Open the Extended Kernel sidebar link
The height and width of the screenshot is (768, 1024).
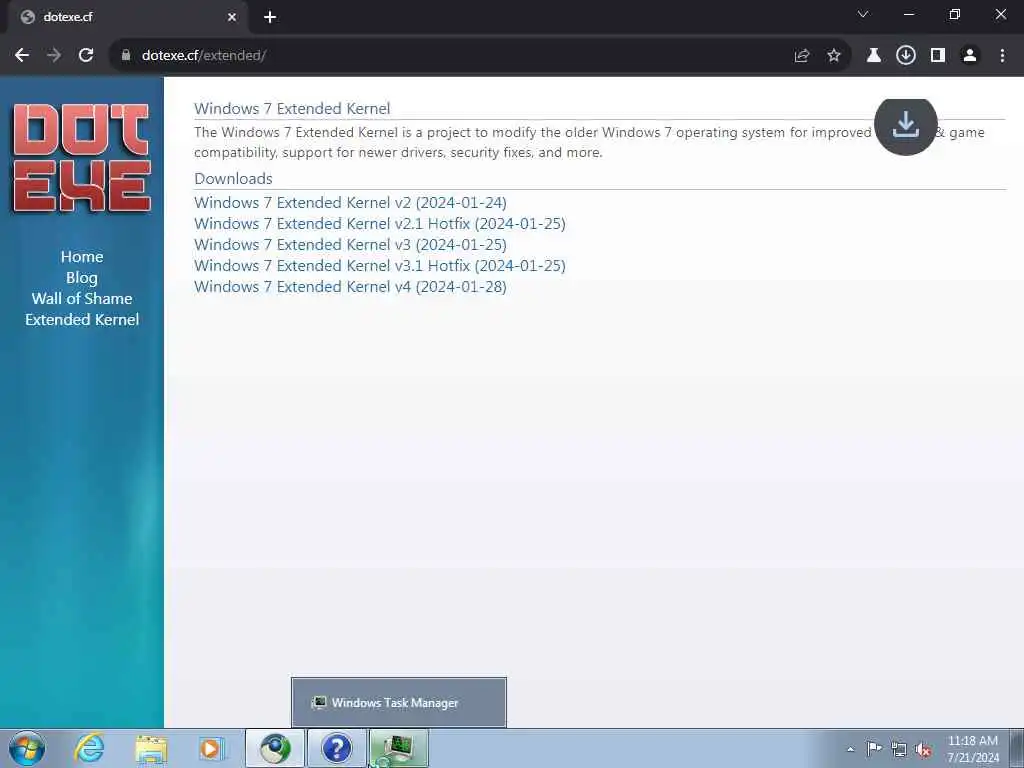click(82, 319)
